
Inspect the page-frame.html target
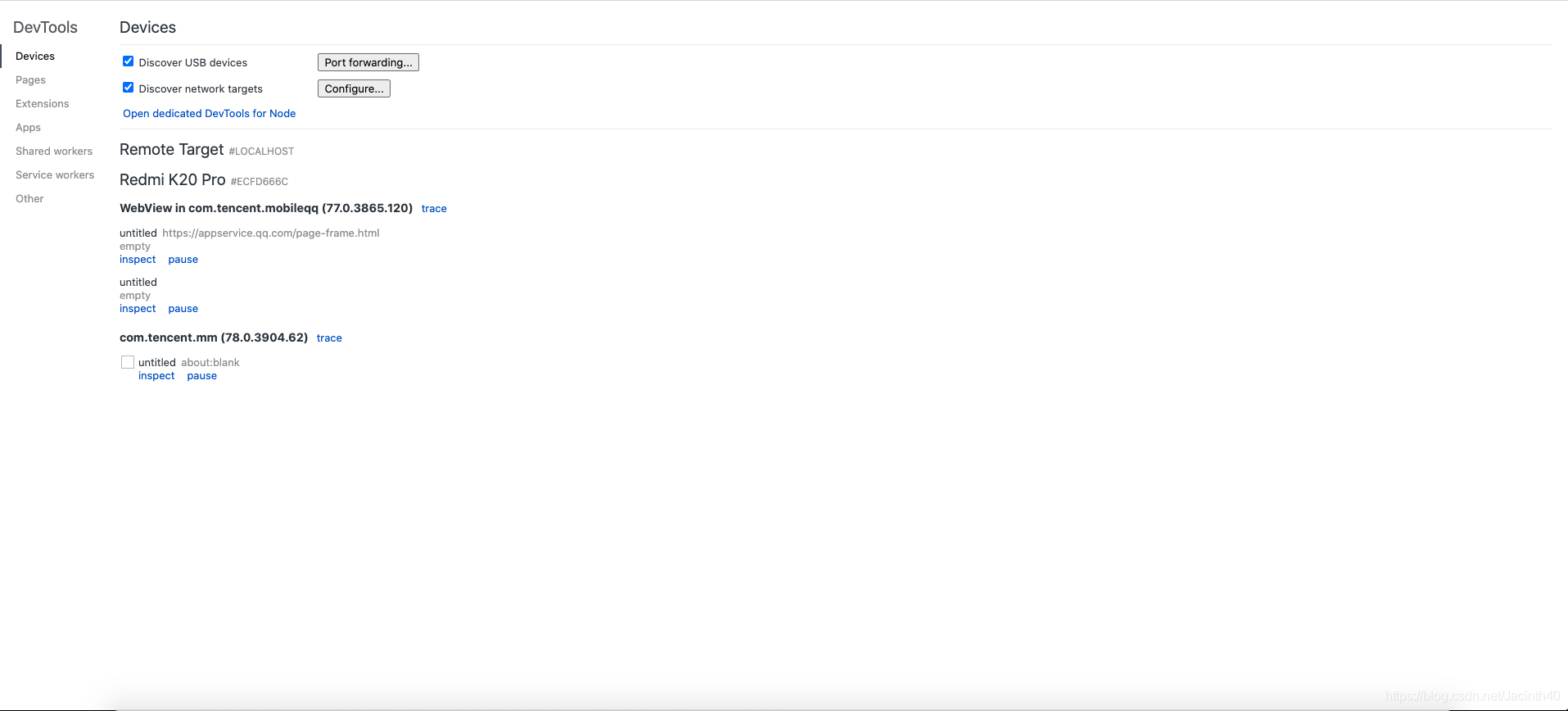(x=138, y=260)
